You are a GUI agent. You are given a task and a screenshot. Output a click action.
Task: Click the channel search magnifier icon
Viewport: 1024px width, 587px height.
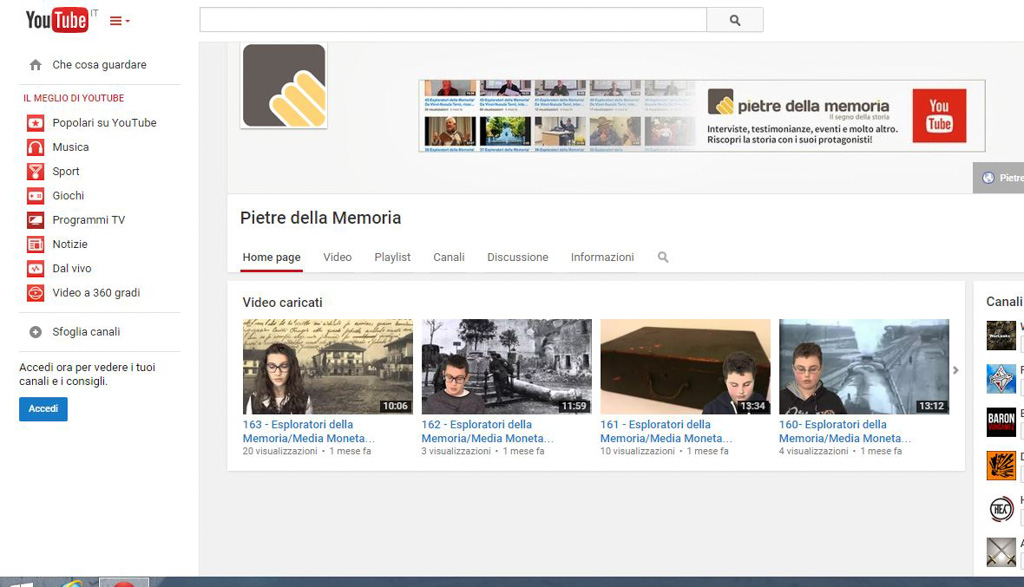663,257
